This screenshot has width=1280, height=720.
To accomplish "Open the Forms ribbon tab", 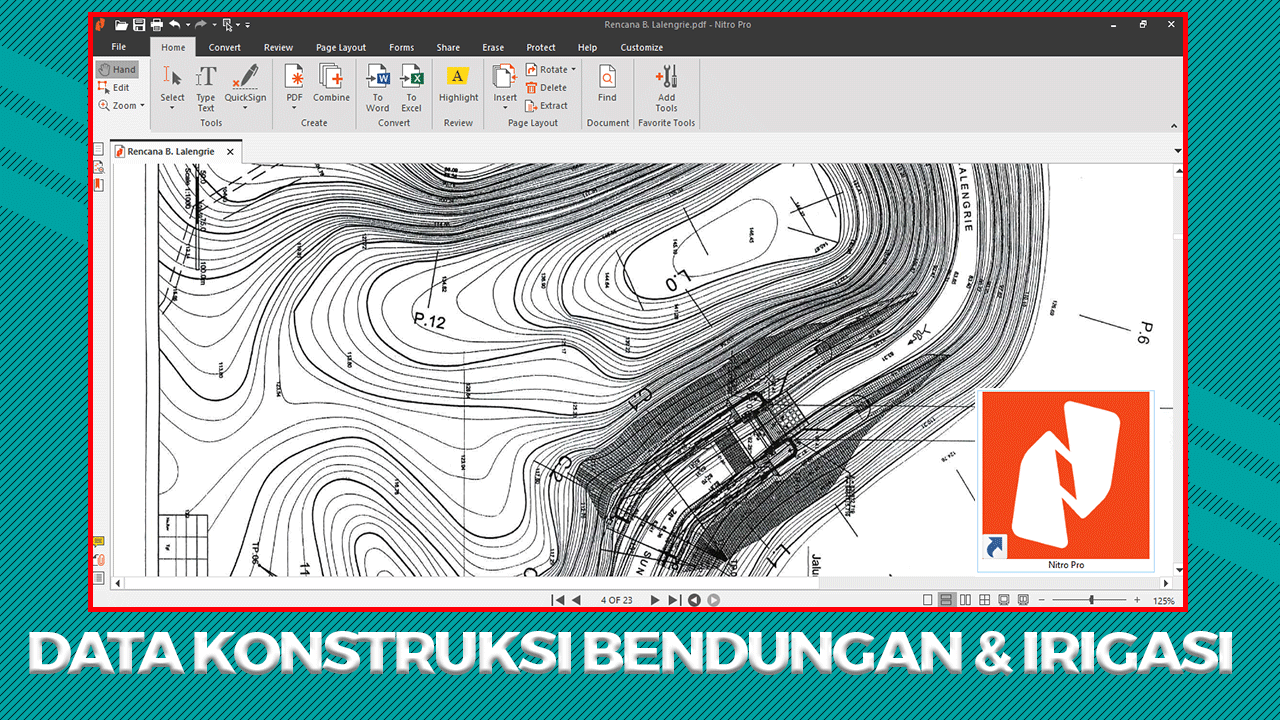I will (401, 47).
